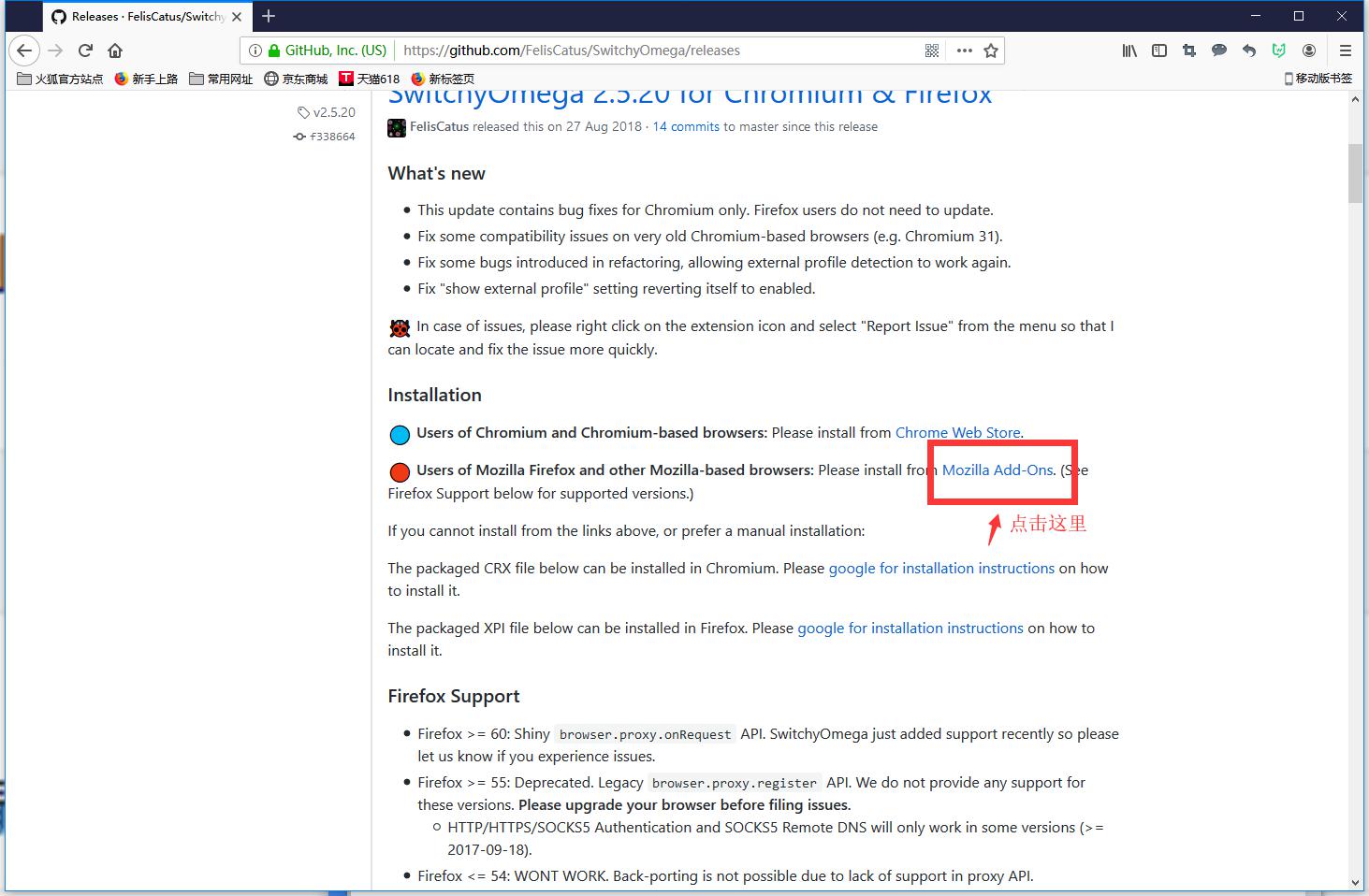
Task: View the 14 commits since release
Action: click(x=686, y=127)
